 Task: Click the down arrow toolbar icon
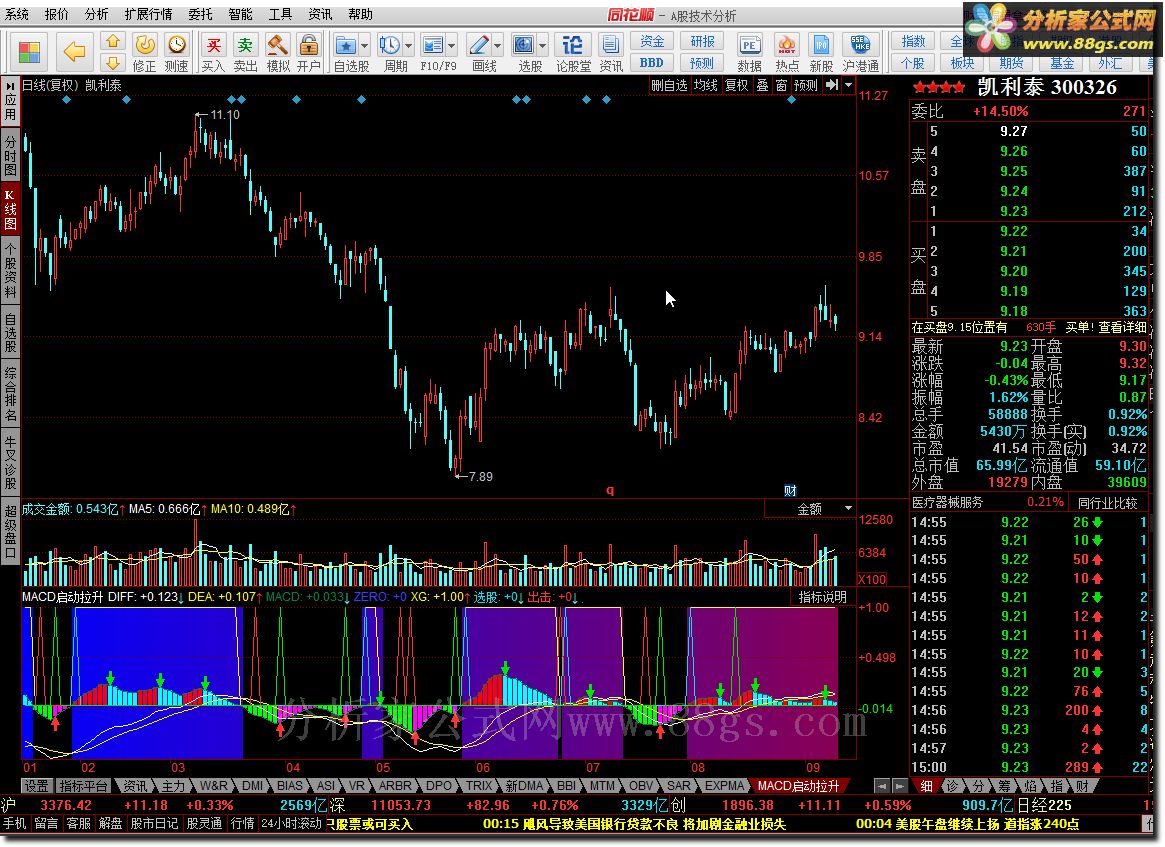click(x=112, y=62)
